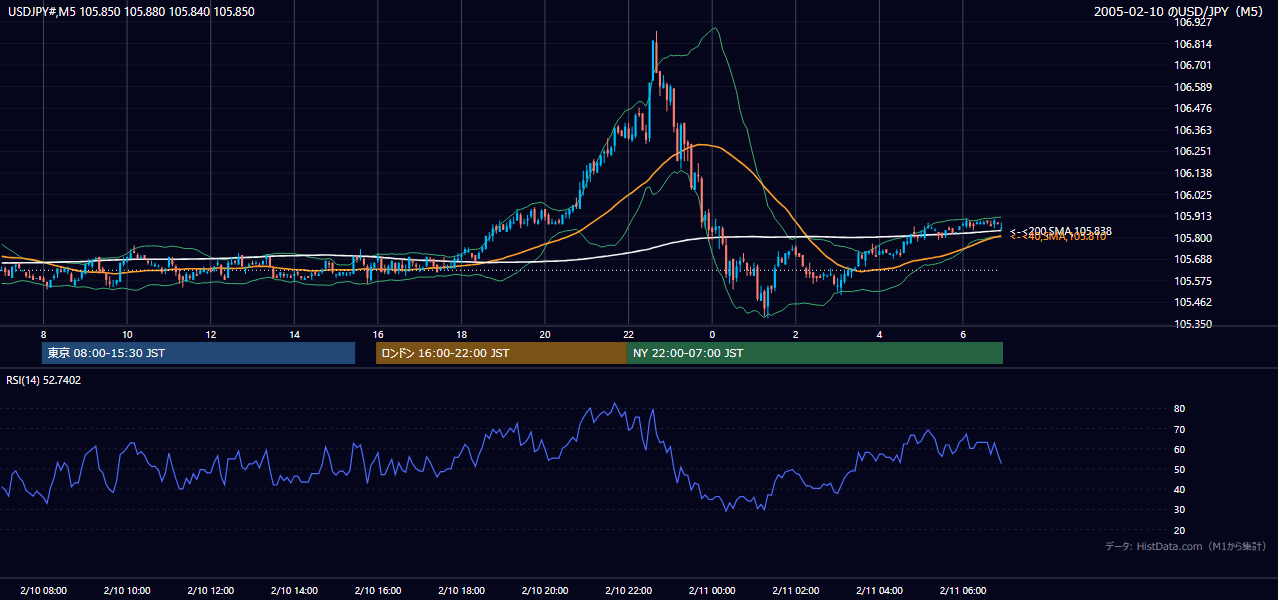
Task: Select the London 16:00-22:00 JST session bar
Action: click(501, 353)
